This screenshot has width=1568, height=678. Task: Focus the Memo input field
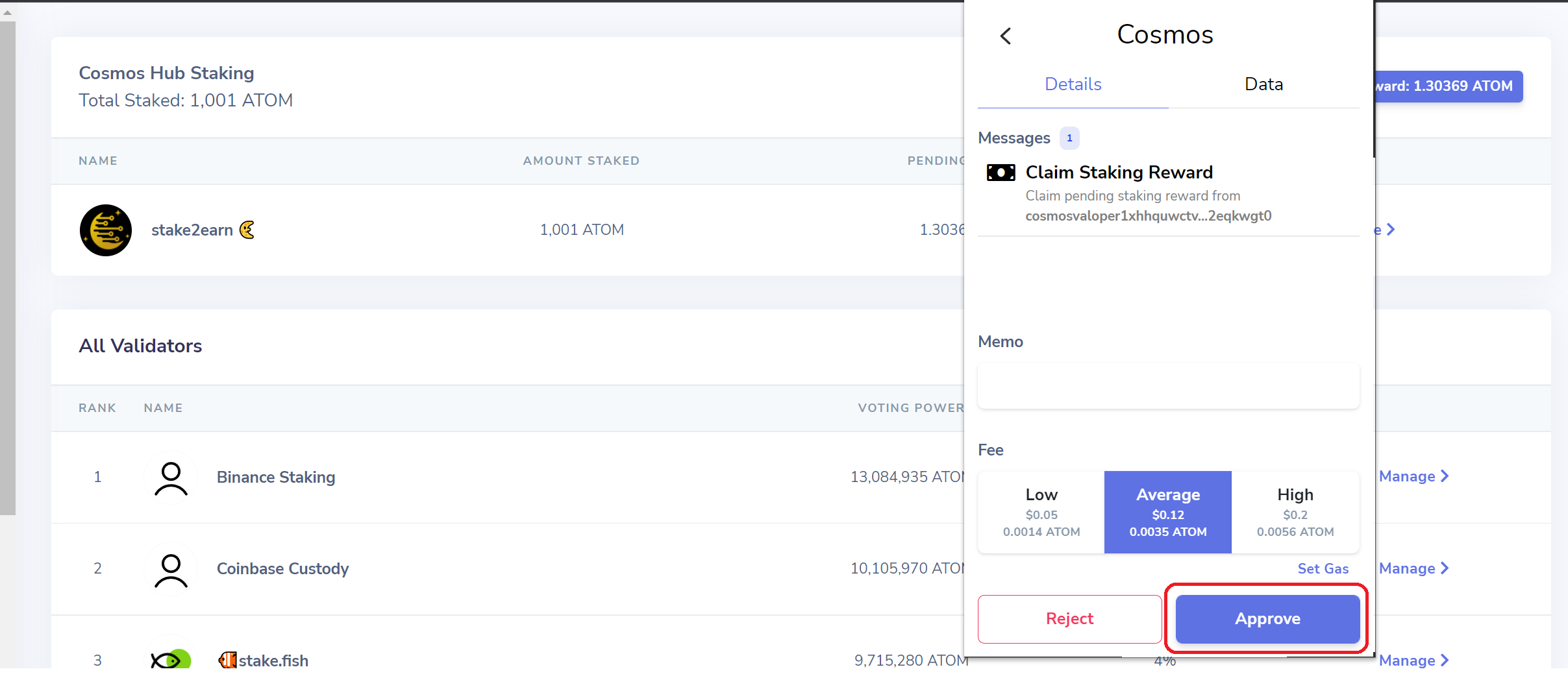[x=1168, y=385]
